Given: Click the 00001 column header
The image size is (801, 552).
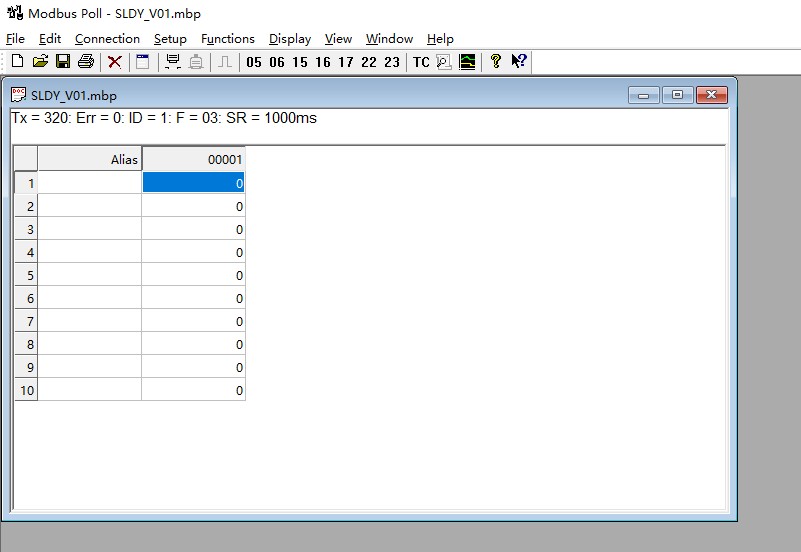Looking at the screenshot, I should point(194,159).
